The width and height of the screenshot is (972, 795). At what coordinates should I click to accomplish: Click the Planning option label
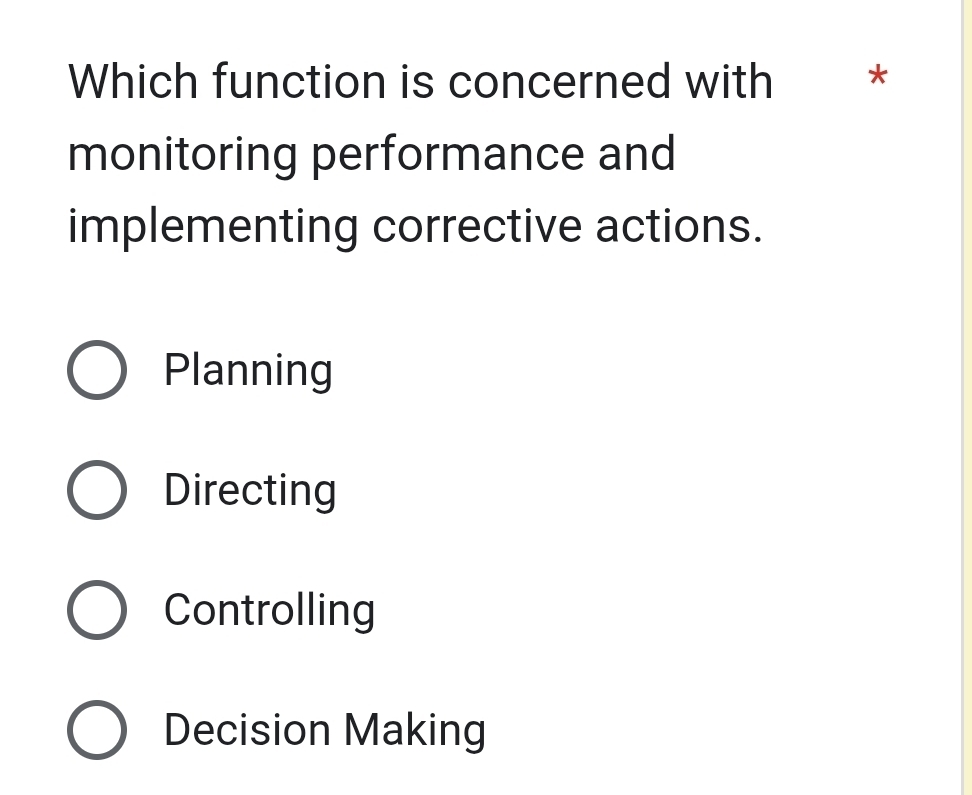(x=248, y=369)
